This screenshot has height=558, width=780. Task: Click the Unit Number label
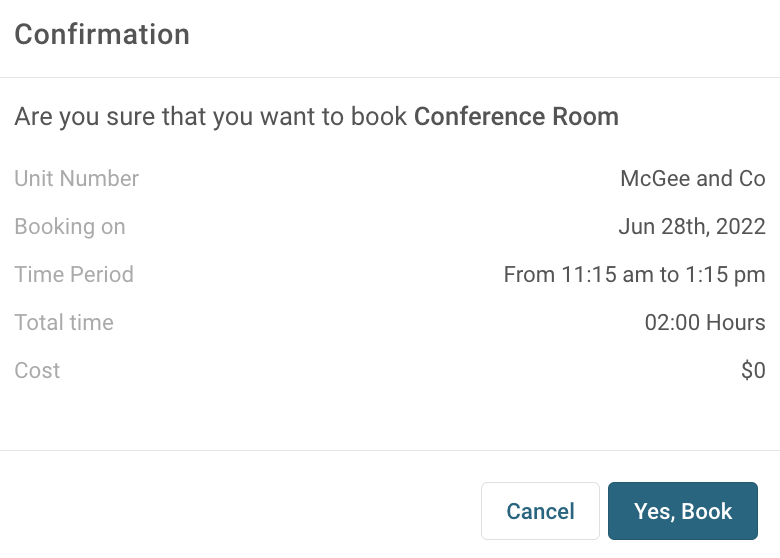tap(76, 179)
